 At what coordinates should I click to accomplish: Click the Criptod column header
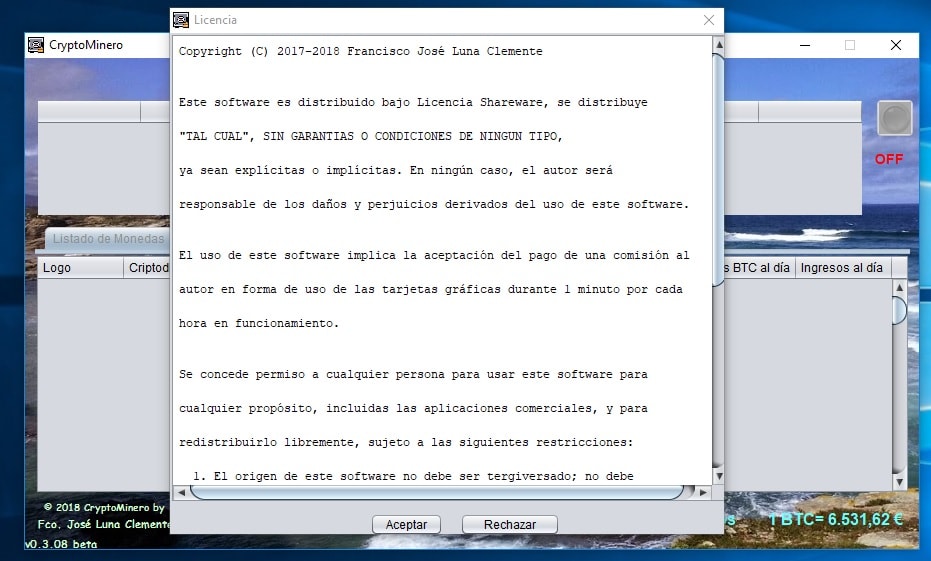click(148, 268)
